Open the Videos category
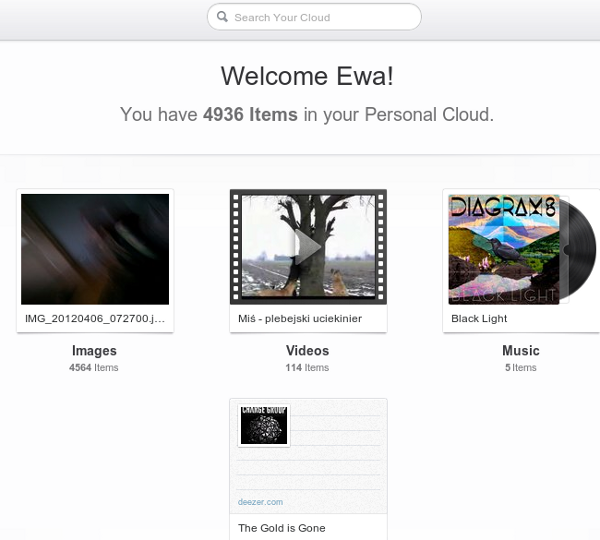Image resolution: width=600 pixels, height=540 pixels. 307,351
